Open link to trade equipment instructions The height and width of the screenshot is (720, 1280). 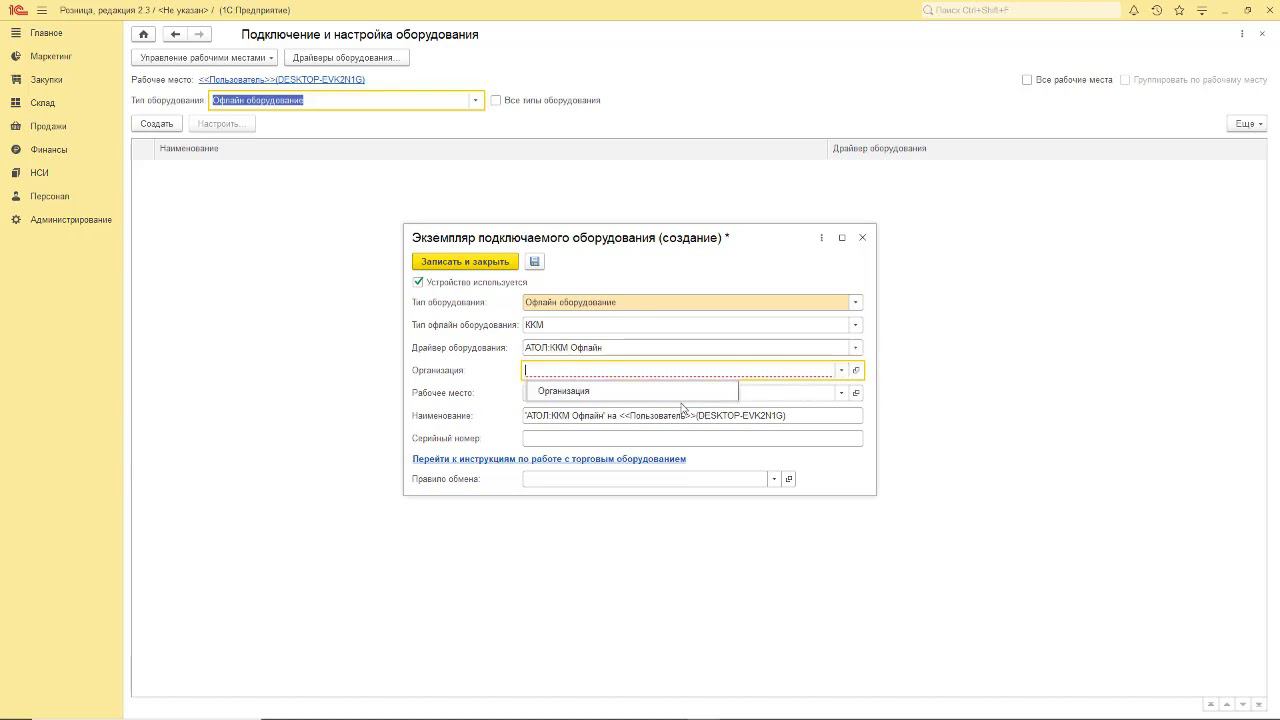click(549, 459)
